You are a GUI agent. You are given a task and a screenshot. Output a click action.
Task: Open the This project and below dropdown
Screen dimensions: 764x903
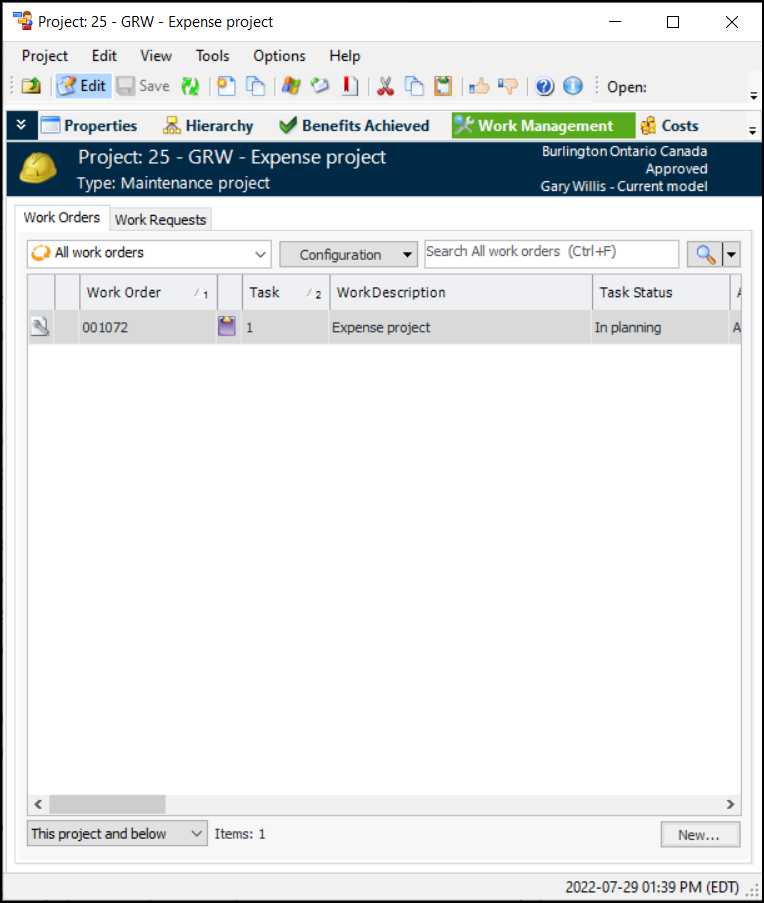[117, 834]
